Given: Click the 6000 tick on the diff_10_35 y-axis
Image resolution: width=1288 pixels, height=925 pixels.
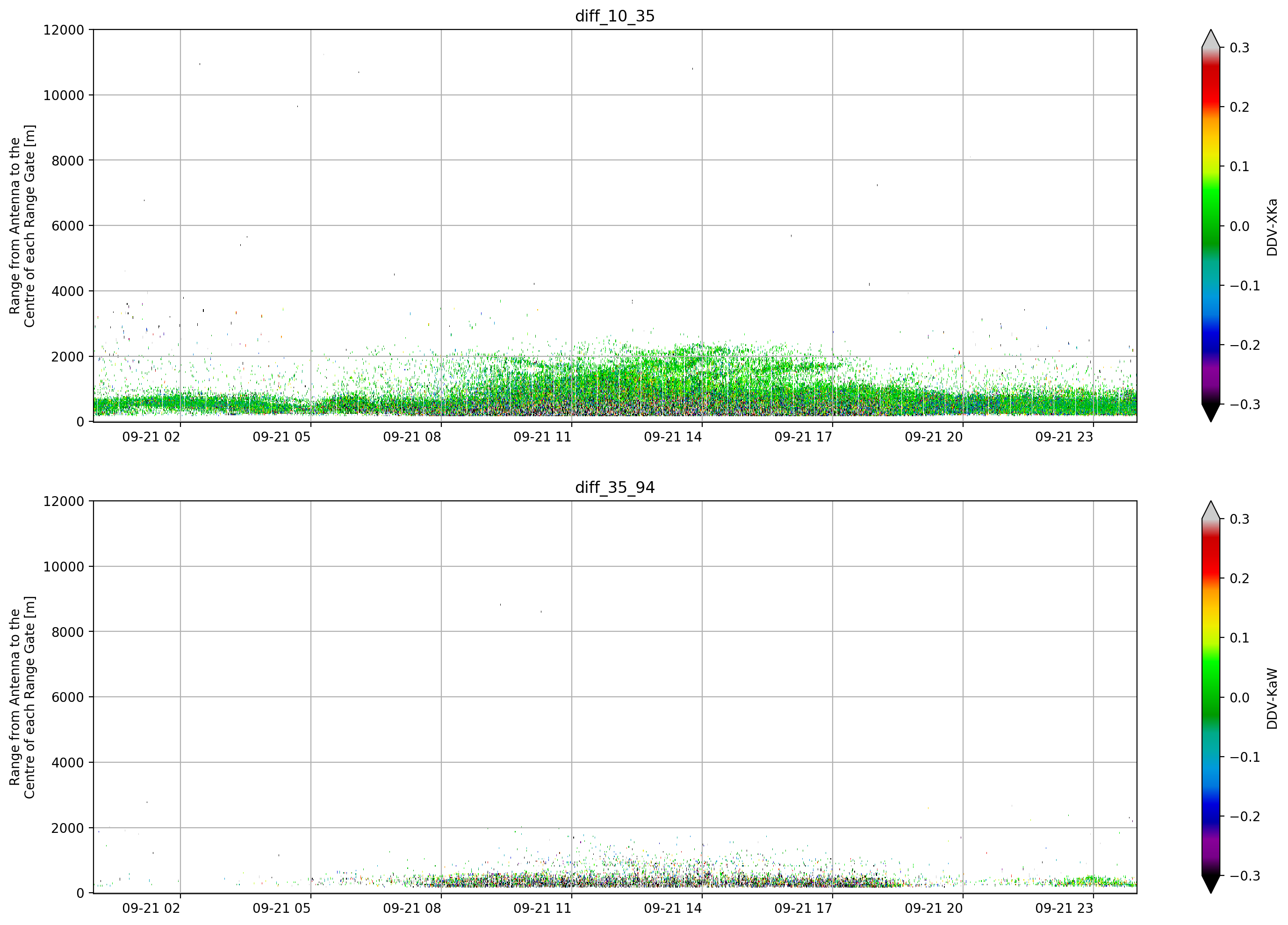Looking at the screenshot, I should (x=68, y=226).
